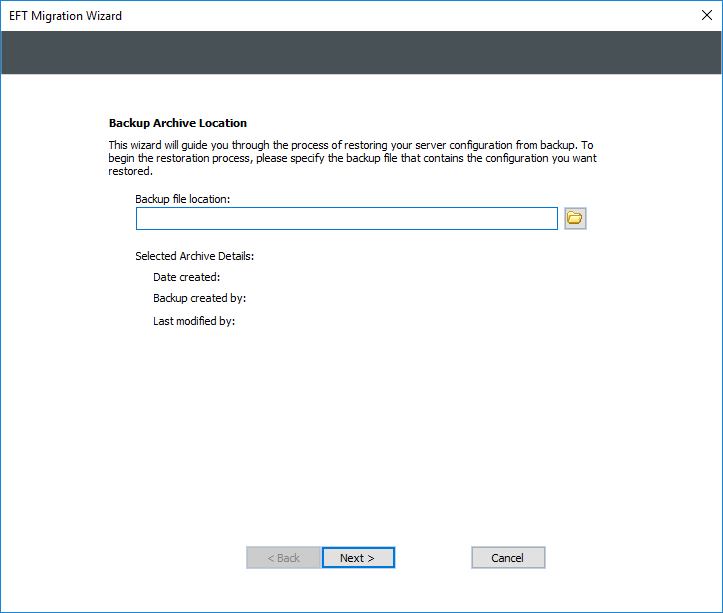Screen dimensions: 723x613
Task: Click the Backup Archive Location heading
Action: coord(177,123)
